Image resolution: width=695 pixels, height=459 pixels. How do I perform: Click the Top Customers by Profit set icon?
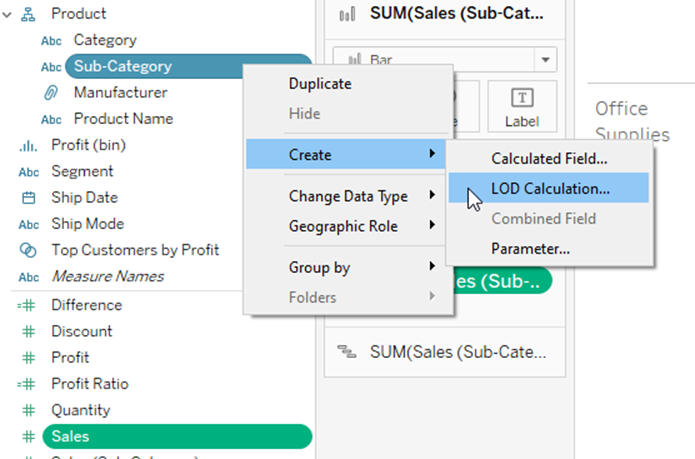[29, 250]
